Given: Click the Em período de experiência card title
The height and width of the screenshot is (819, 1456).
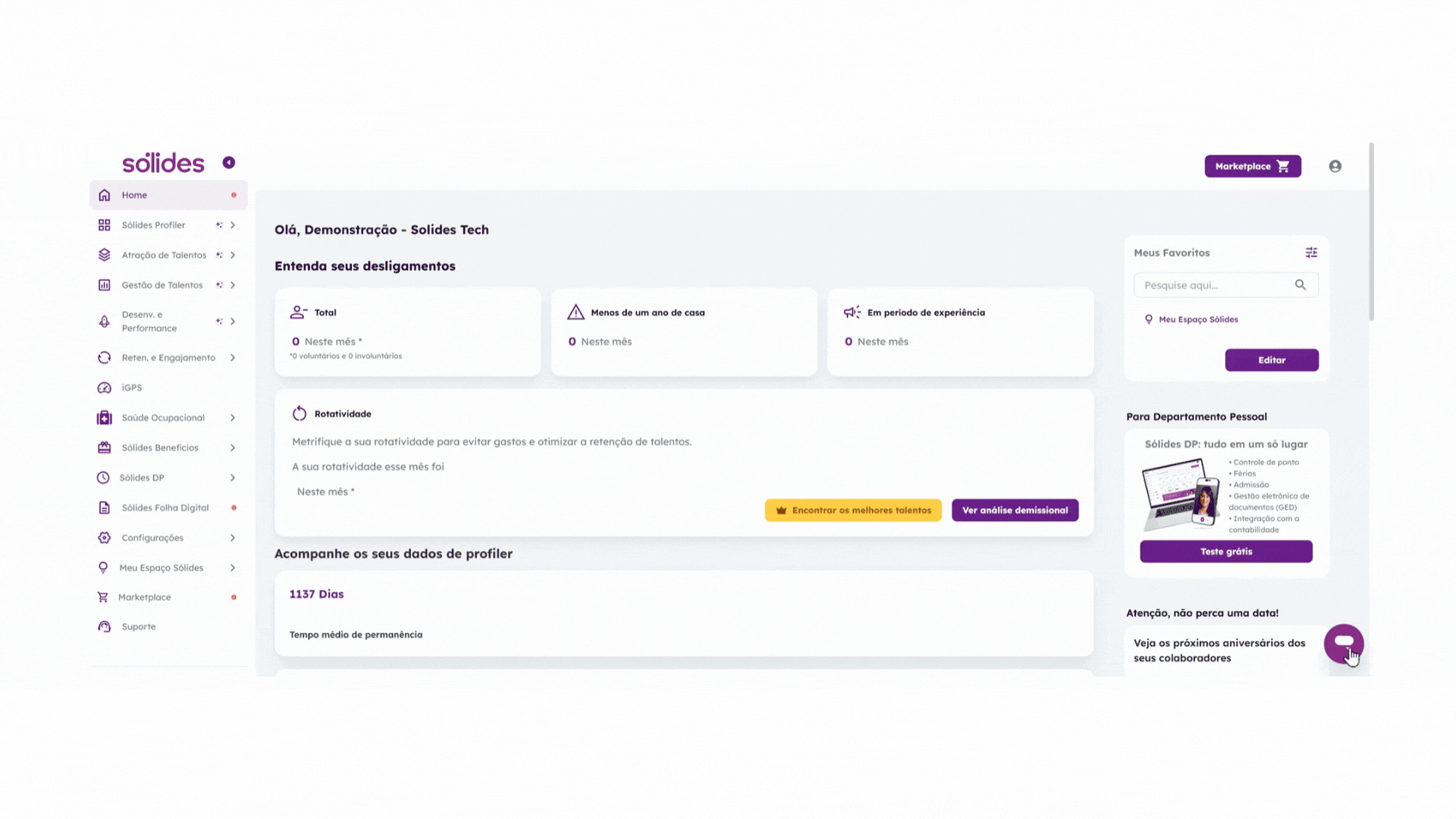Looking at the screenshot, I should click(x=926, y=312).
